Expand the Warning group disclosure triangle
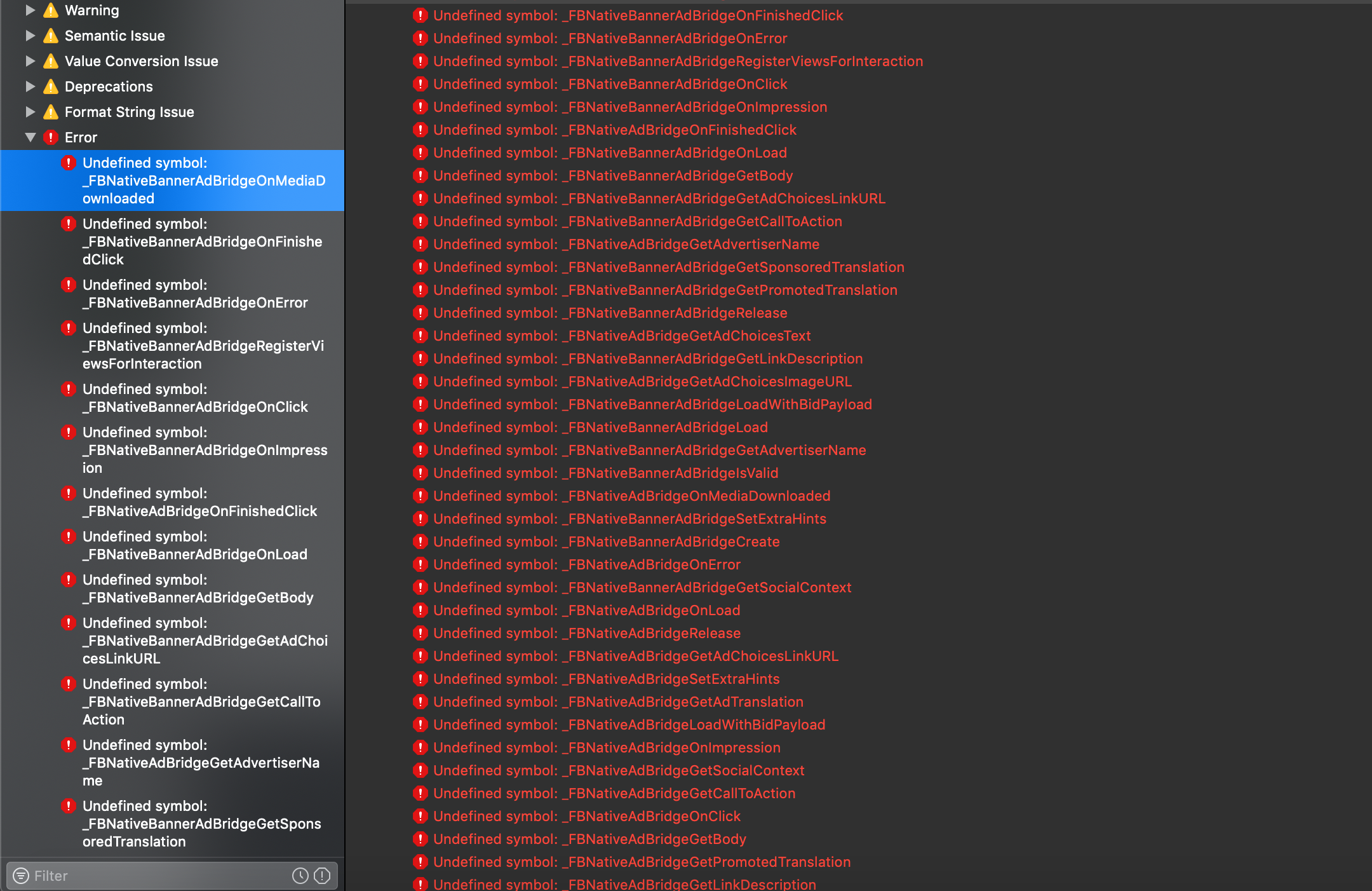The width and height of the screenshot is (1372, 891). click(x=30, y=10)
